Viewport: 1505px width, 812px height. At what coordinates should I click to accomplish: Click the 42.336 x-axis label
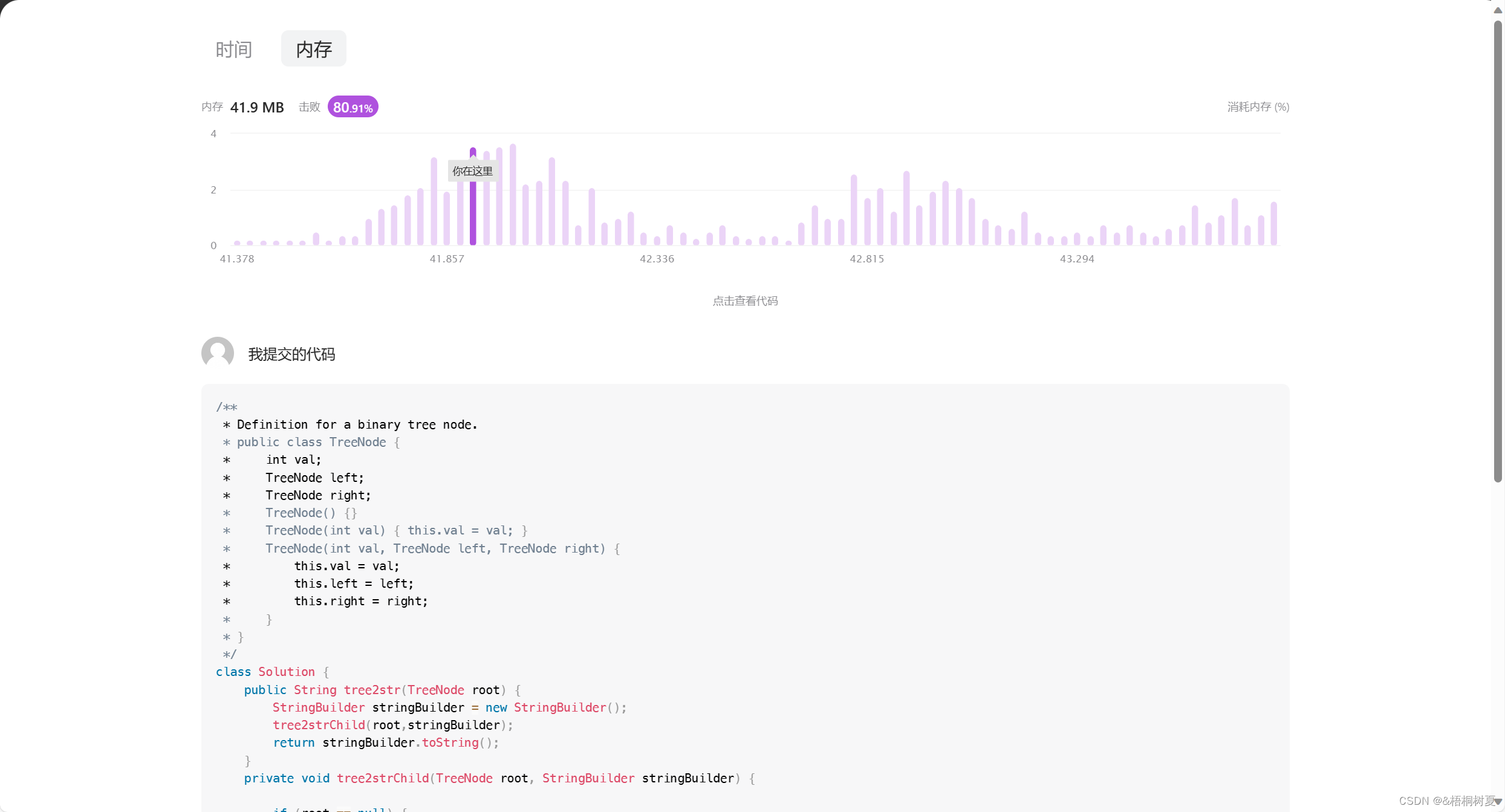(x=657, y=259)
